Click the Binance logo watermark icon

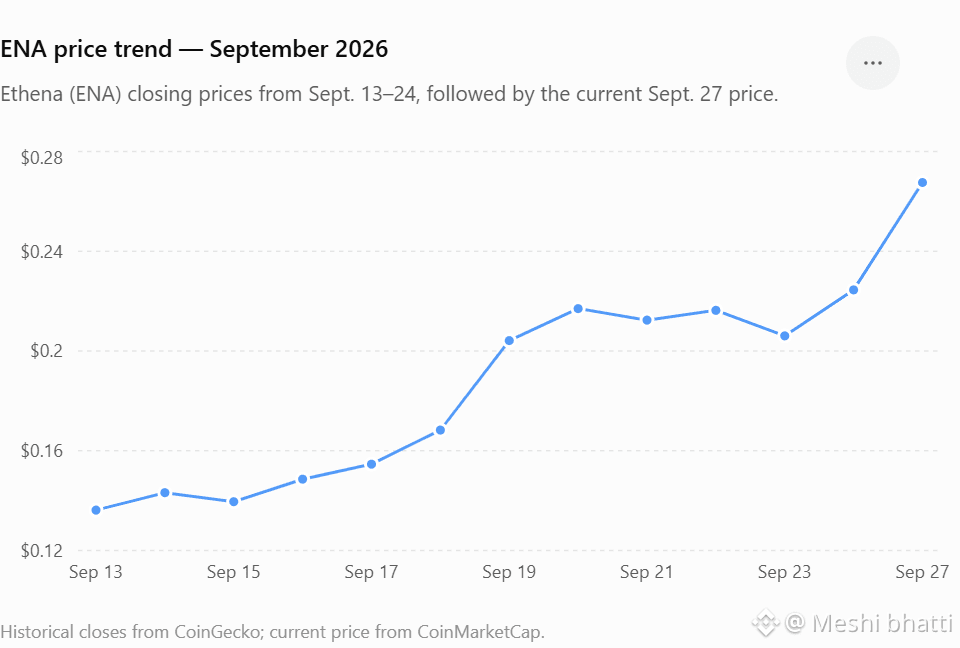(x=765, y=624)
